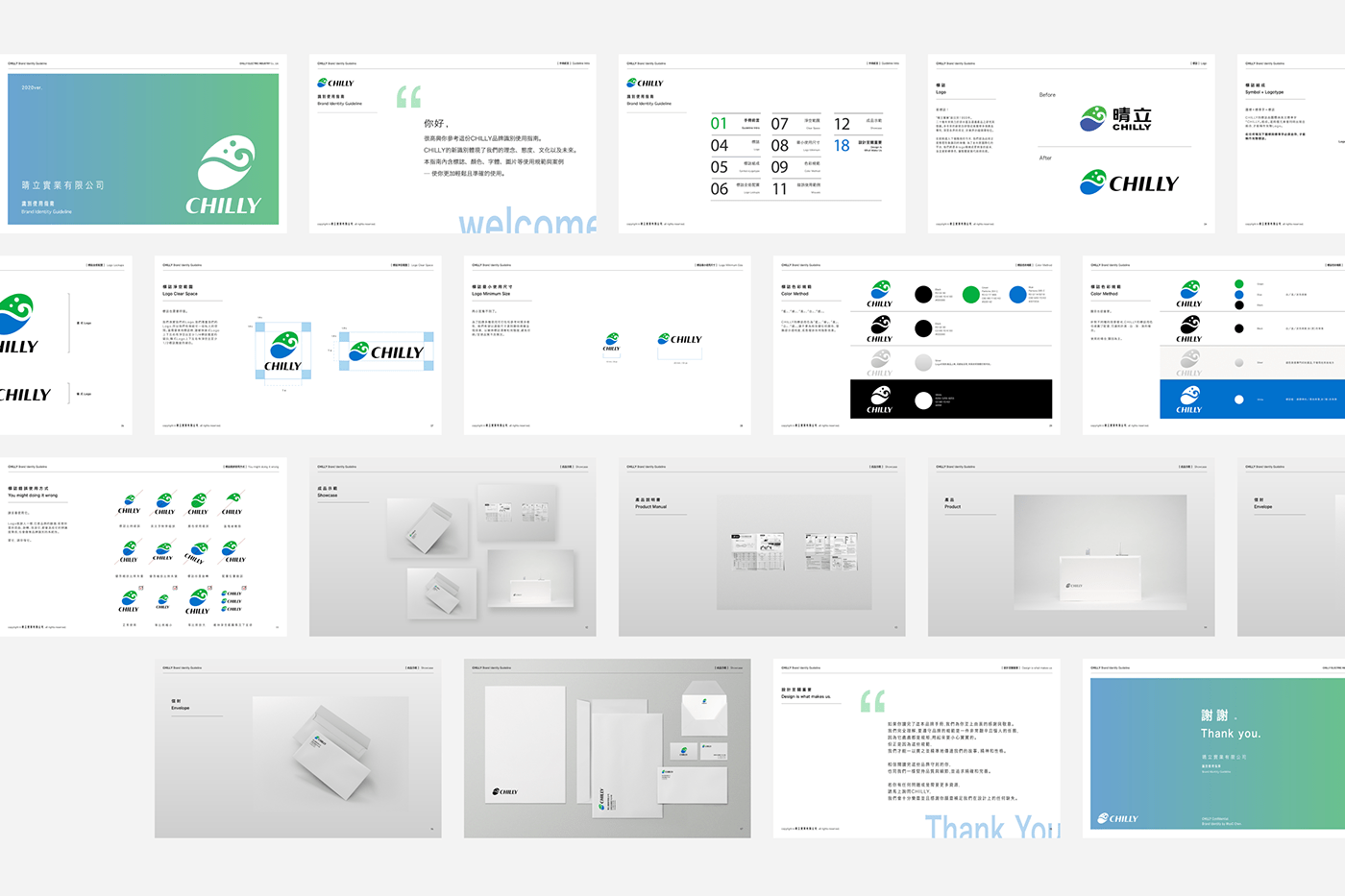Open the welcome greeting slide

pos(452,143)
